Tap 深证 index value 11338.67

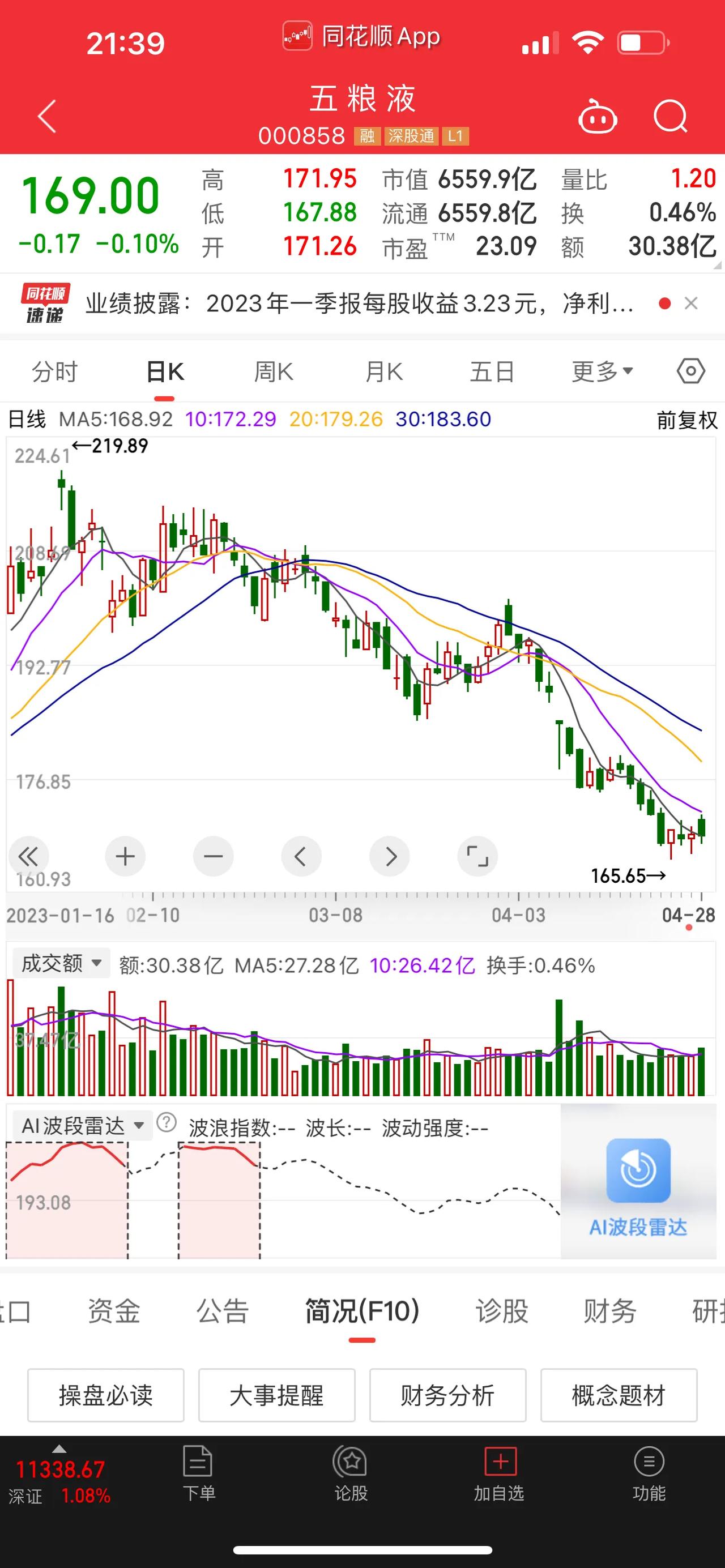pyautogui.click(x=60, y=1469)
